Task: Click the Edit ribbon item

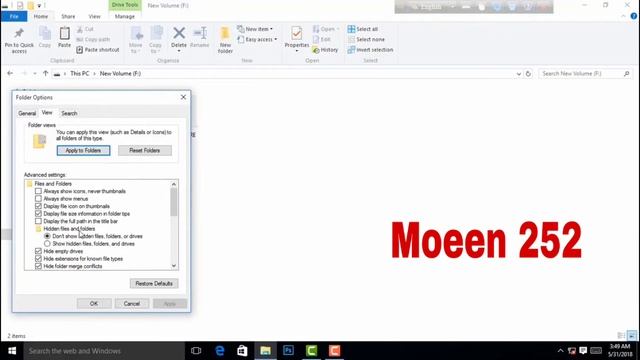Action: [322, 40]
